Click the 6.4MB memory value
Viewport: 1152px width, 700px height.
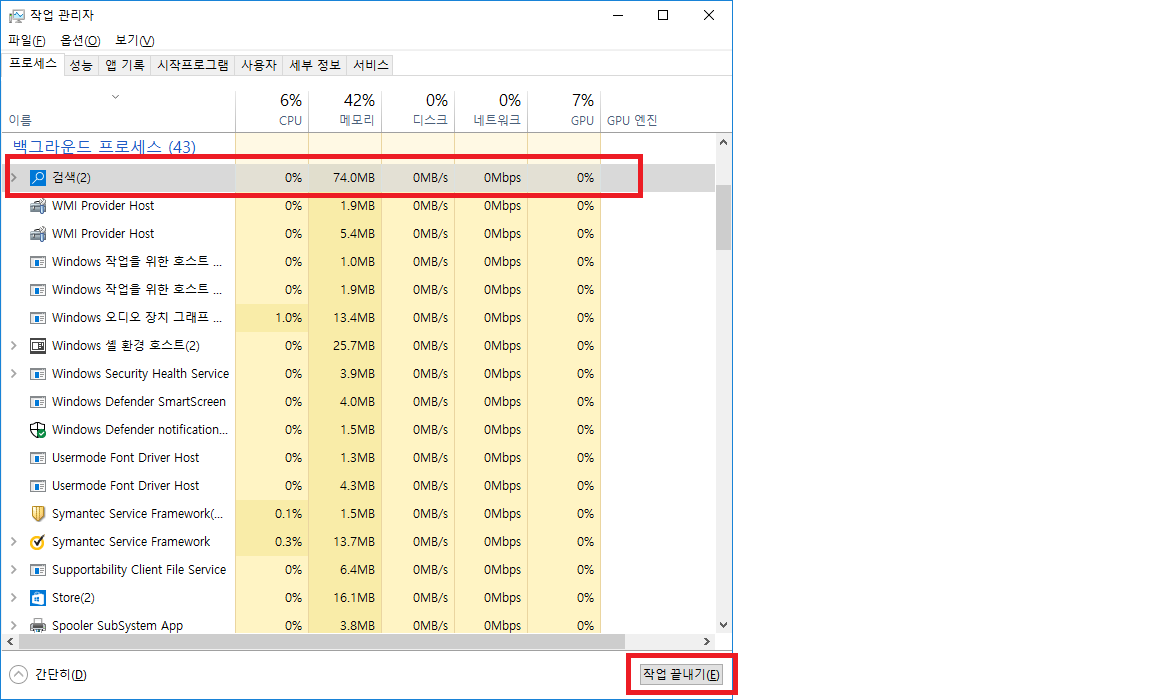click(x=357, y=570)
